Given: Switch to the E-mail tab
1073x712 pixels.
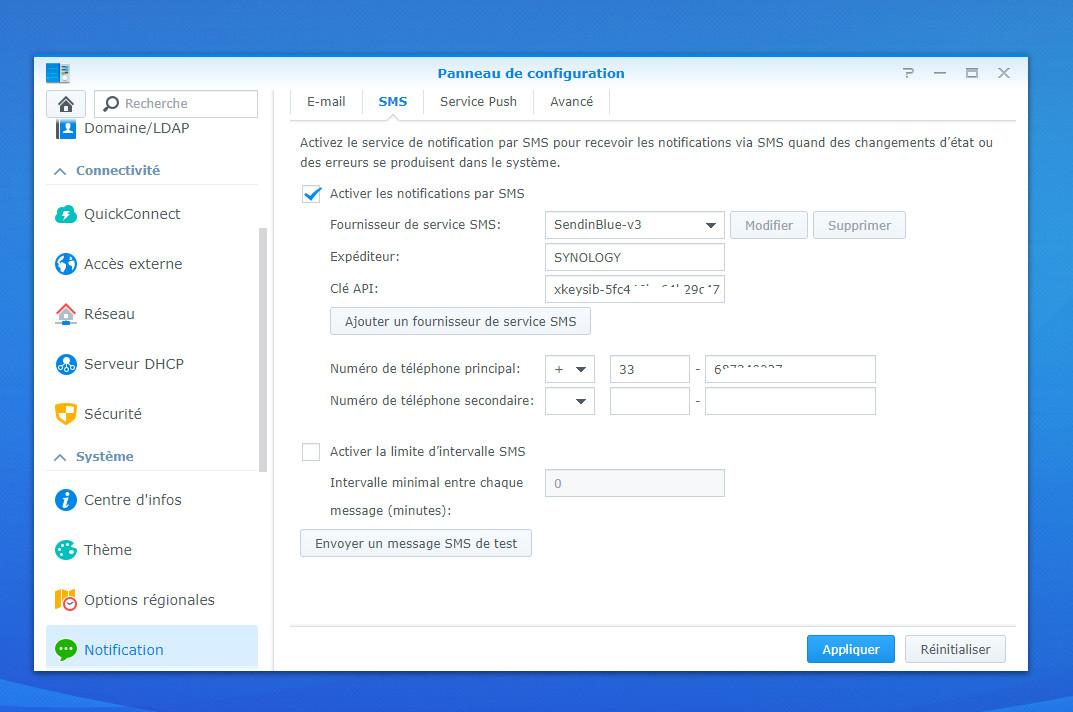Looking at the screenshot, I should click(x=326, y=102).
